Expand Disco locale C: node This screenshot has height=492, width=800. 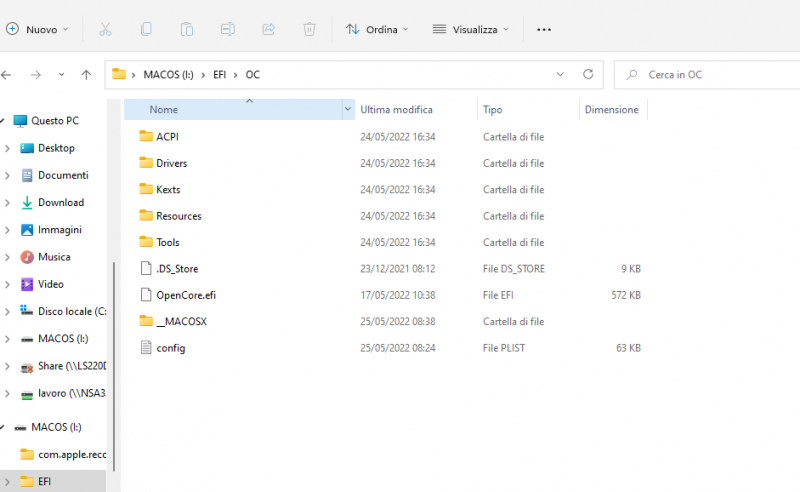pos(7,312)
